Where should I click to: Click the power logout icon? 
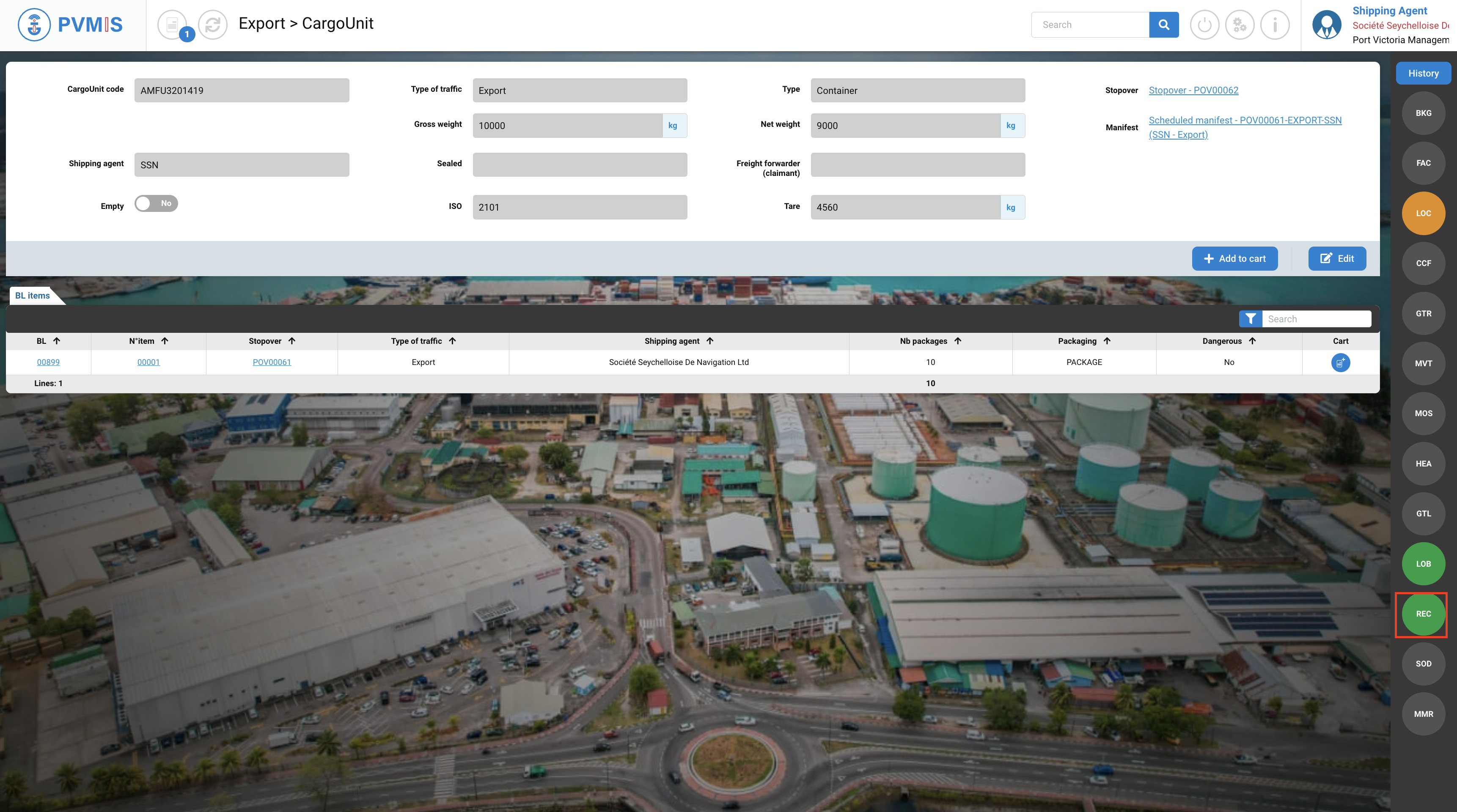point(1204,25)
